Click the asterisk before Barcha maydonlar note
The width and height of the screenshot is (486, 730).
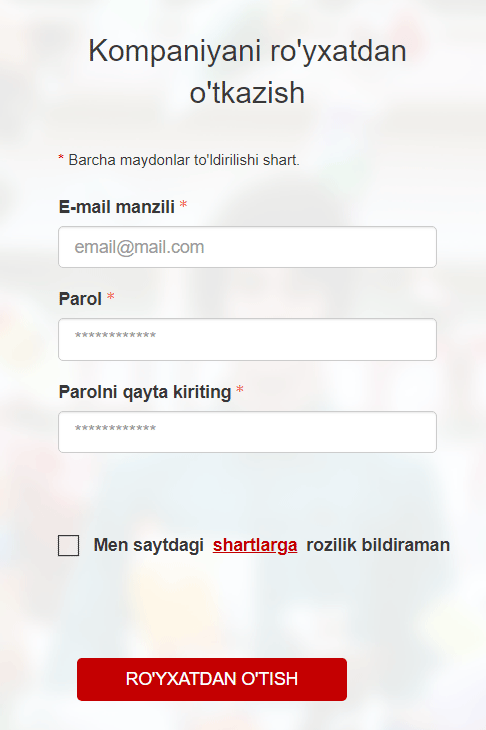[x=61, y=158]
